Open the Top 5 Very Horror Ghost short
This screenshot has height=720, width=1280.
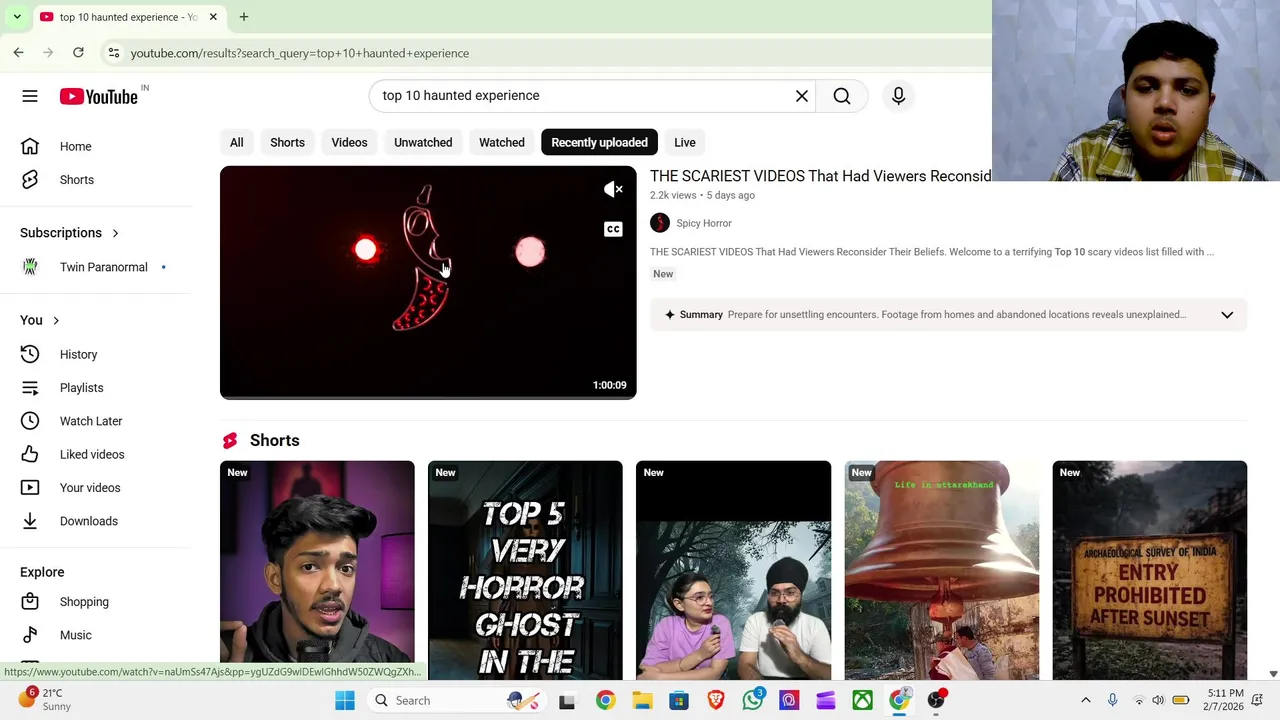pos(525,570)
